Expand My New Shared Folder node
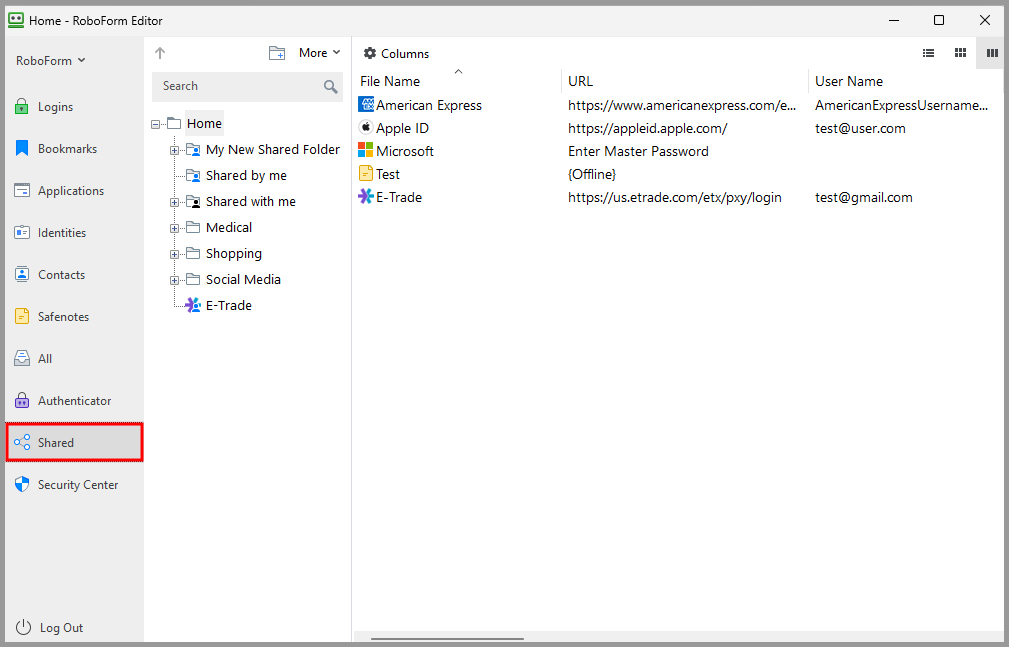The height and width of the screenshot is (647, 1009). (174, 150)
